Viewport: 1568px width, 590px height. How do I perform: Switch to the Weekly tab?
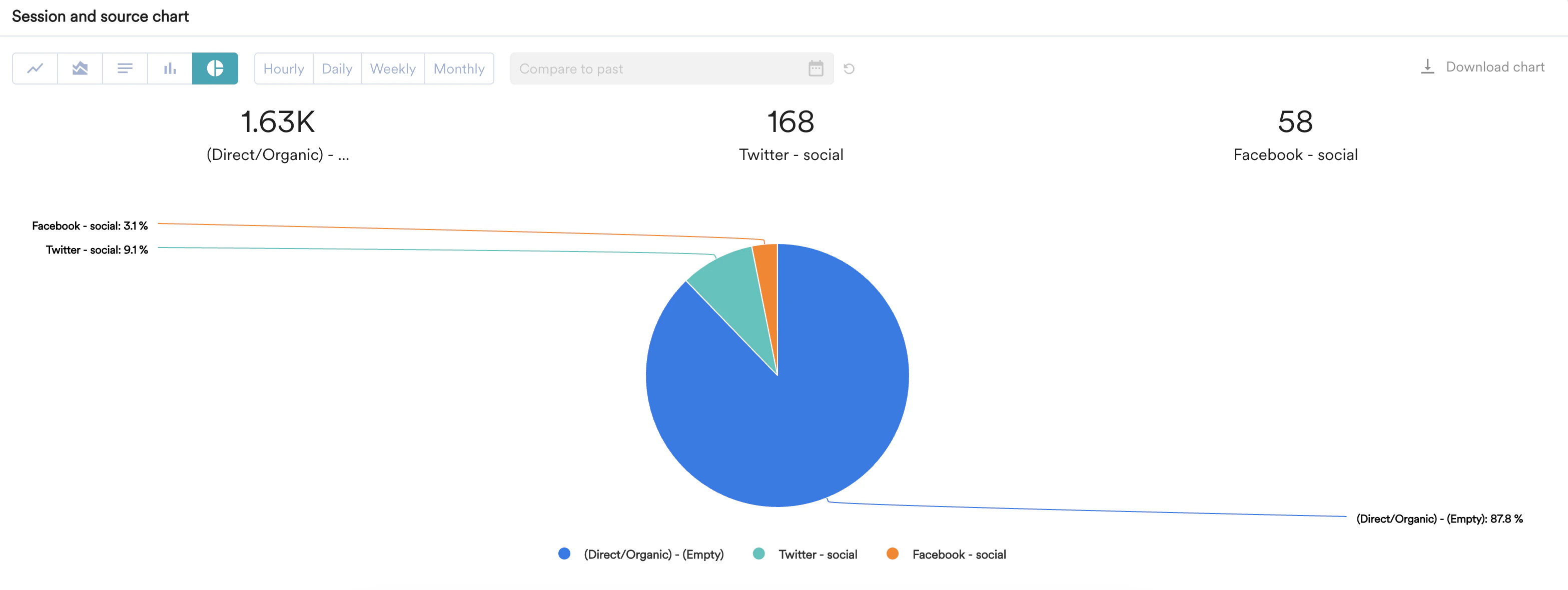pos(393,68)
